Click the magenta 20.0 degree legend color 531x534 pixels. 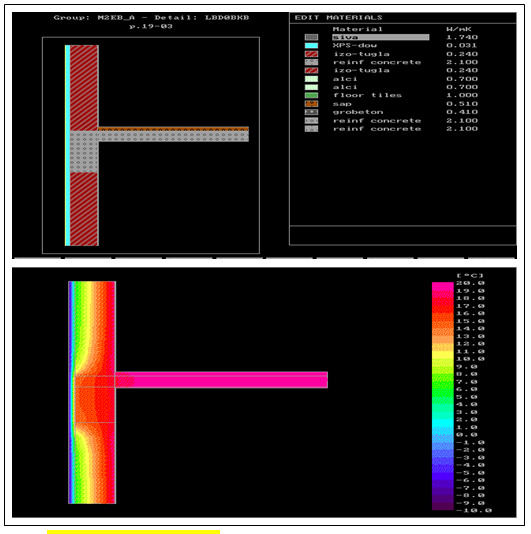[442, 285]
